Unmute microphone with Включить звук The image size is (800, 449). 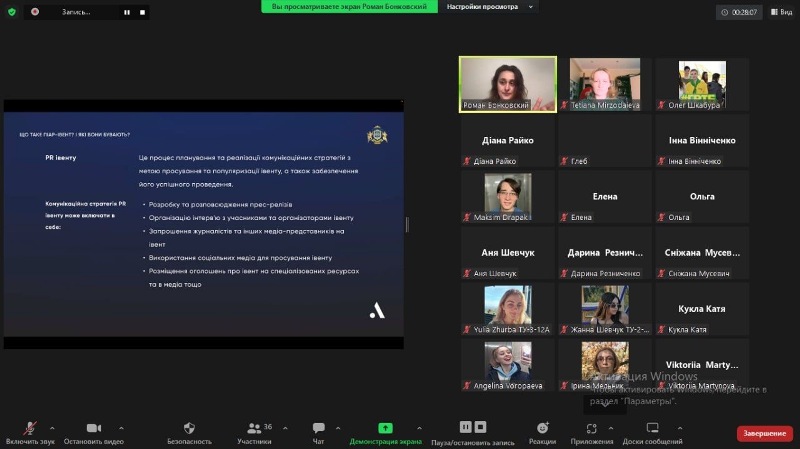tap(30, 433)
